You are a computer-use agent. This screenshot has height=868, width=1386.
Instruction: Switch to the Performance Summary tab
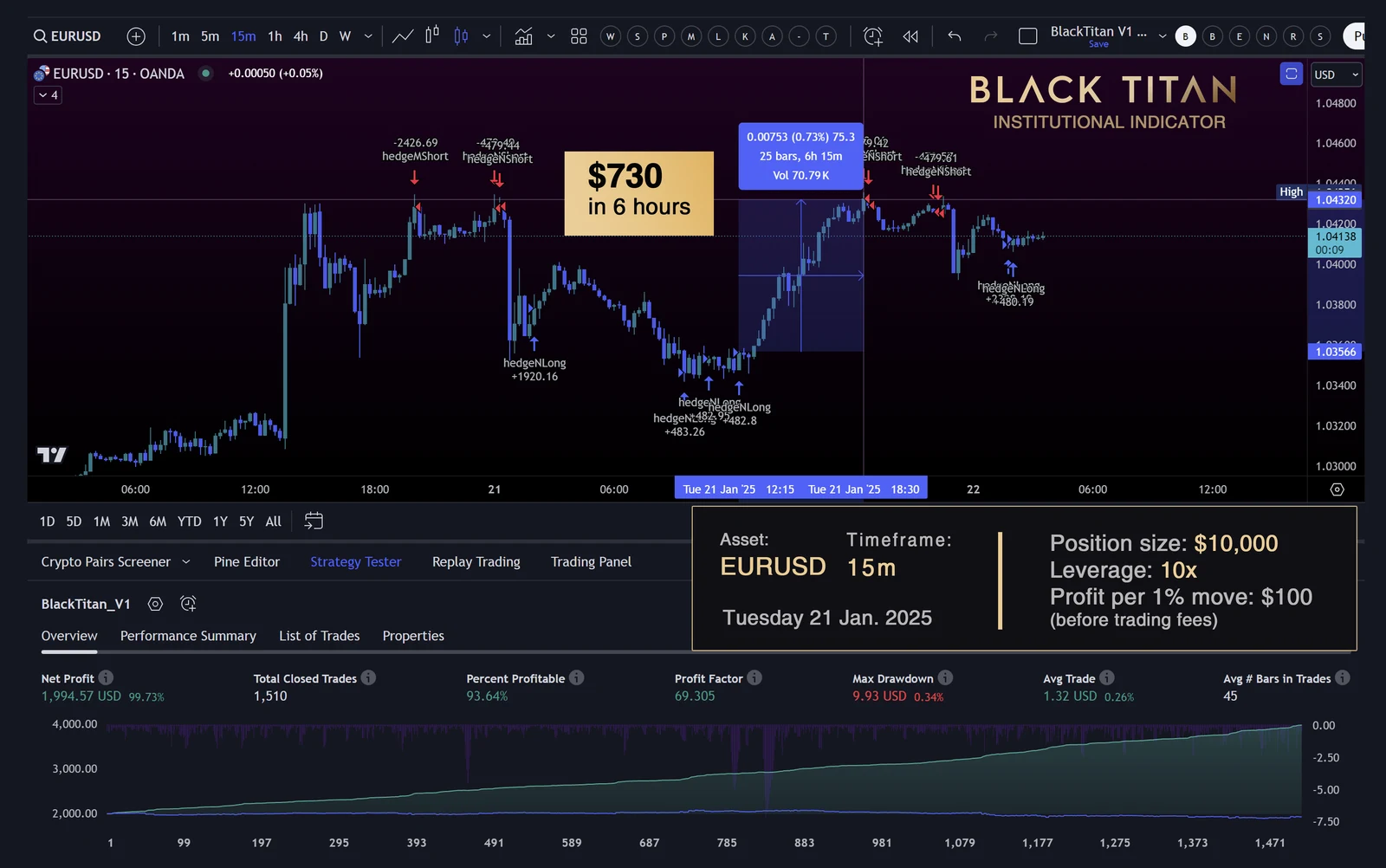point(188,636)
